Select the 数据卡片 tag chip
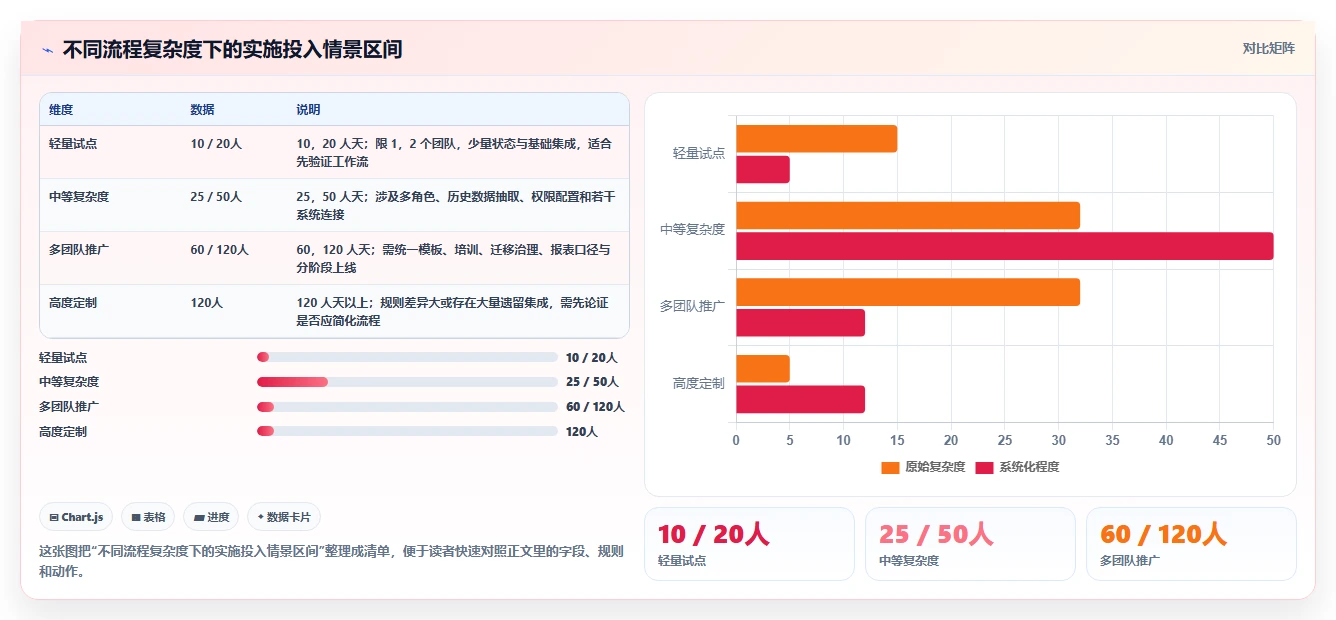The height and width of the screenshot is (620, 1336). (284, 517)
